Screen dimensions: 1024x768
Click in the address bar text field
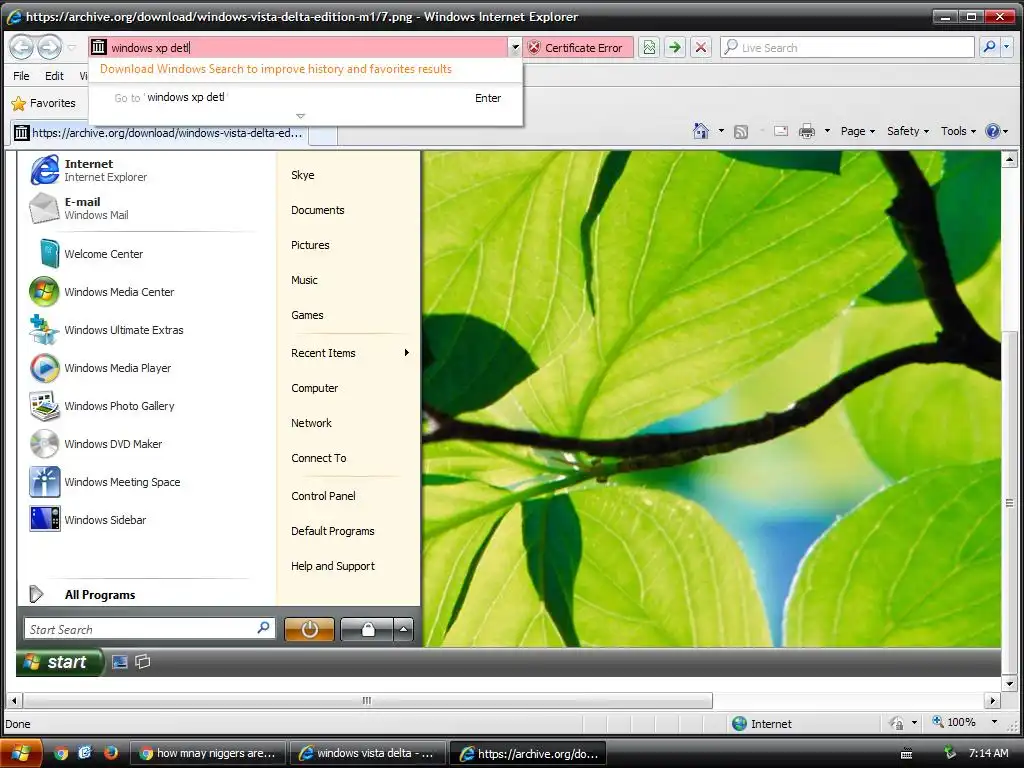[x=307, y=48]
